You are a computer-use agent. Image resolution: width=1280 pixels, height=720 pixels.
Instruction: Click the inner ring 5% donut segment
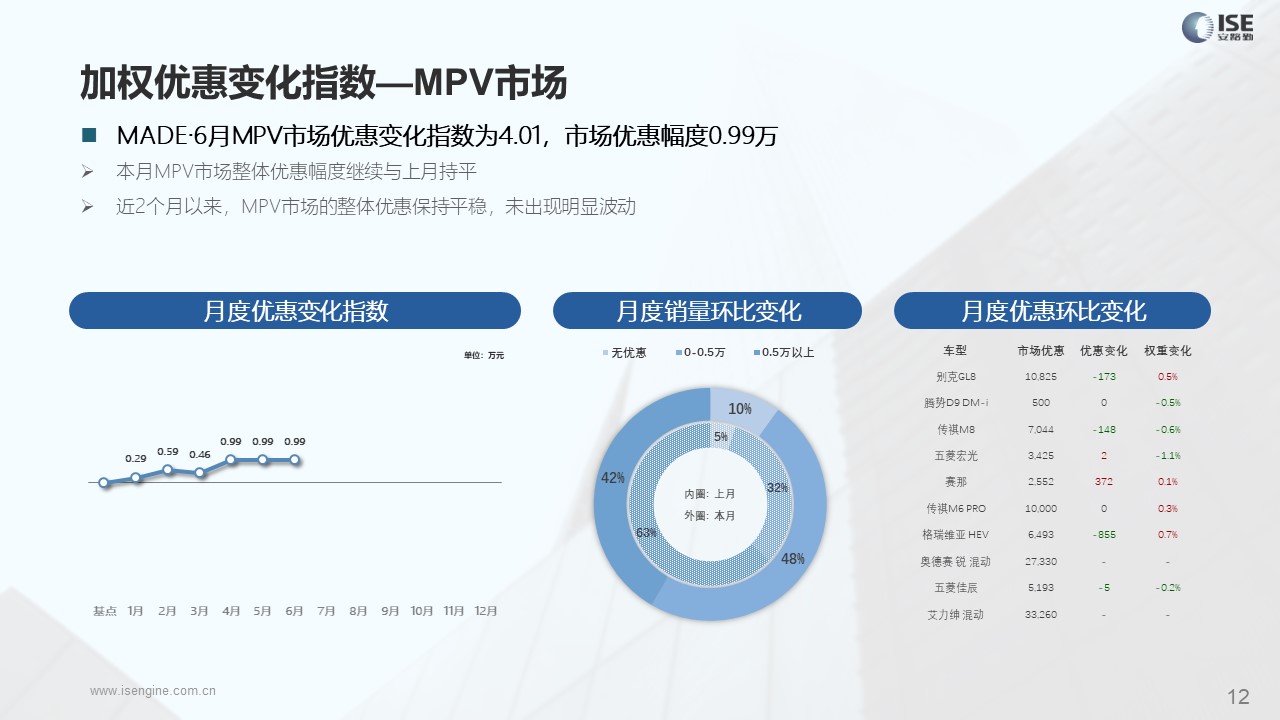click(720, 436)
